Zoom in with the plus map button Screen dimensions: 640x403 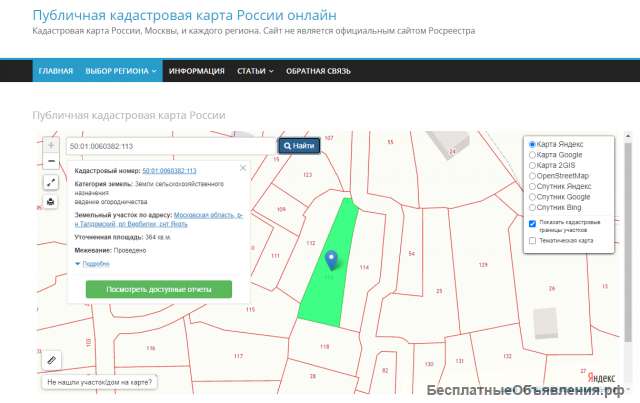coord(51,145)
